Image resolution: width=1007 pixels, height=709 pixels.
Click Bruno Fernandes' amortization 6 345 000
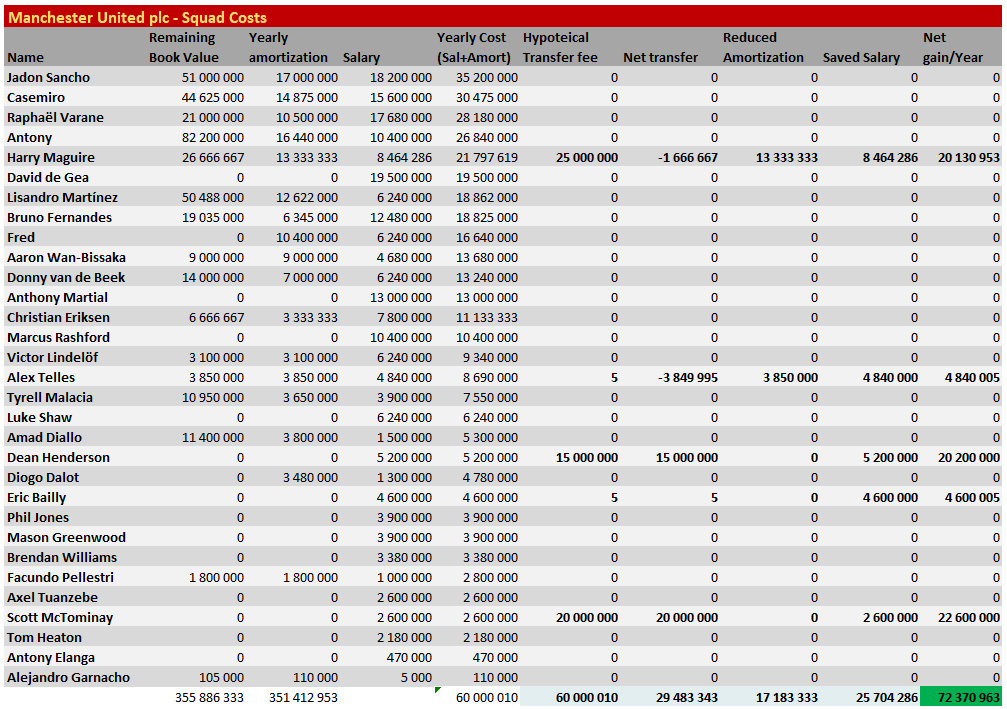(310, 217)
